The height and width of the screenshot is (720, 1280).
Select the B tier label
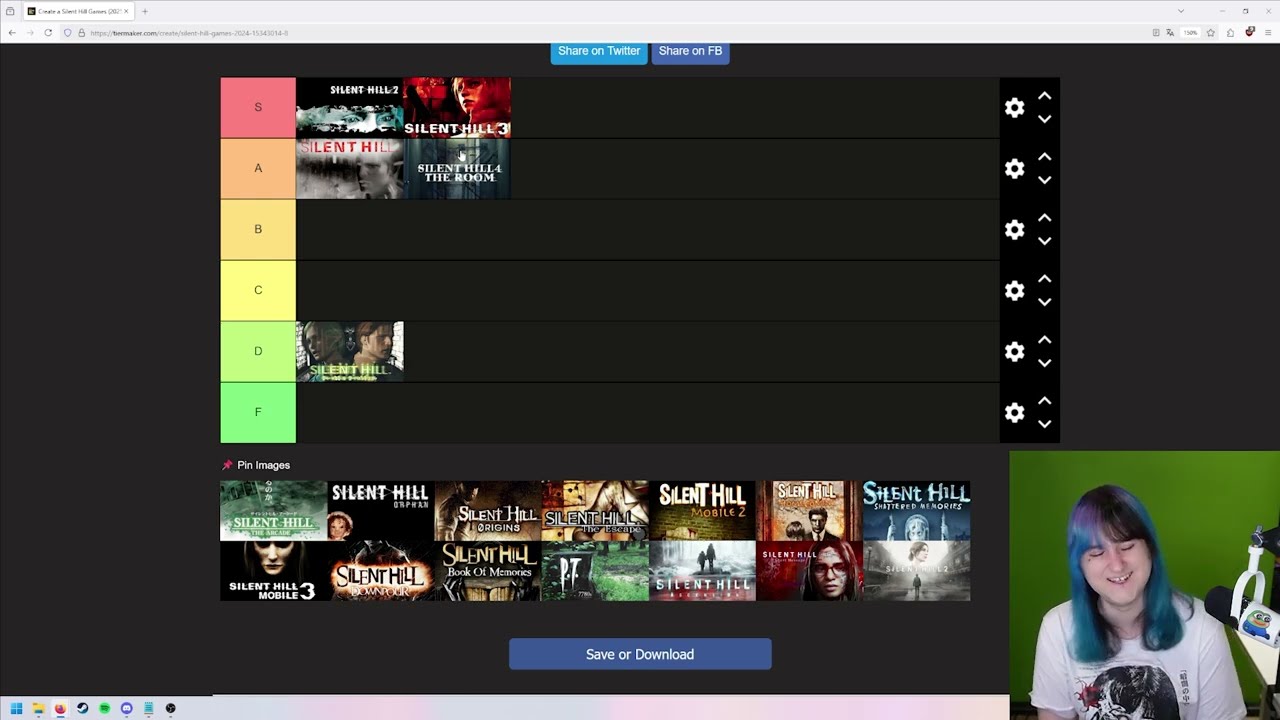(x=258, y=229)
